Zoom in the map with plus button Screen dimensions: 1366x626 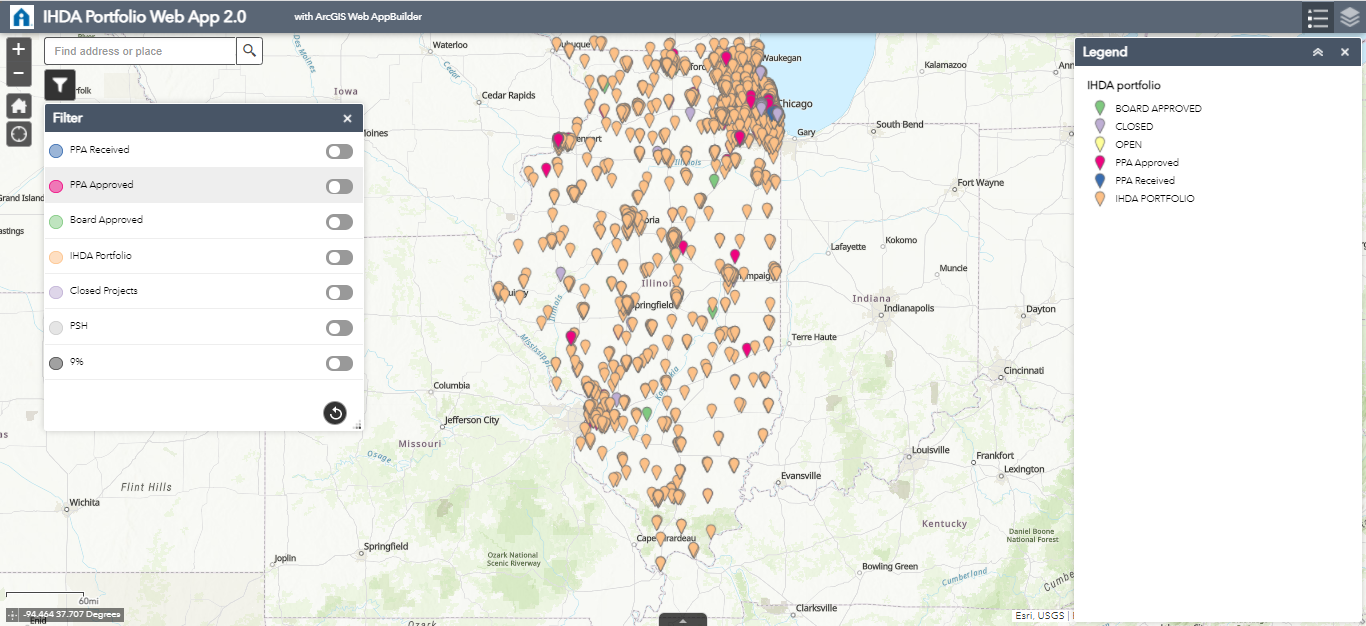(18, 49)
